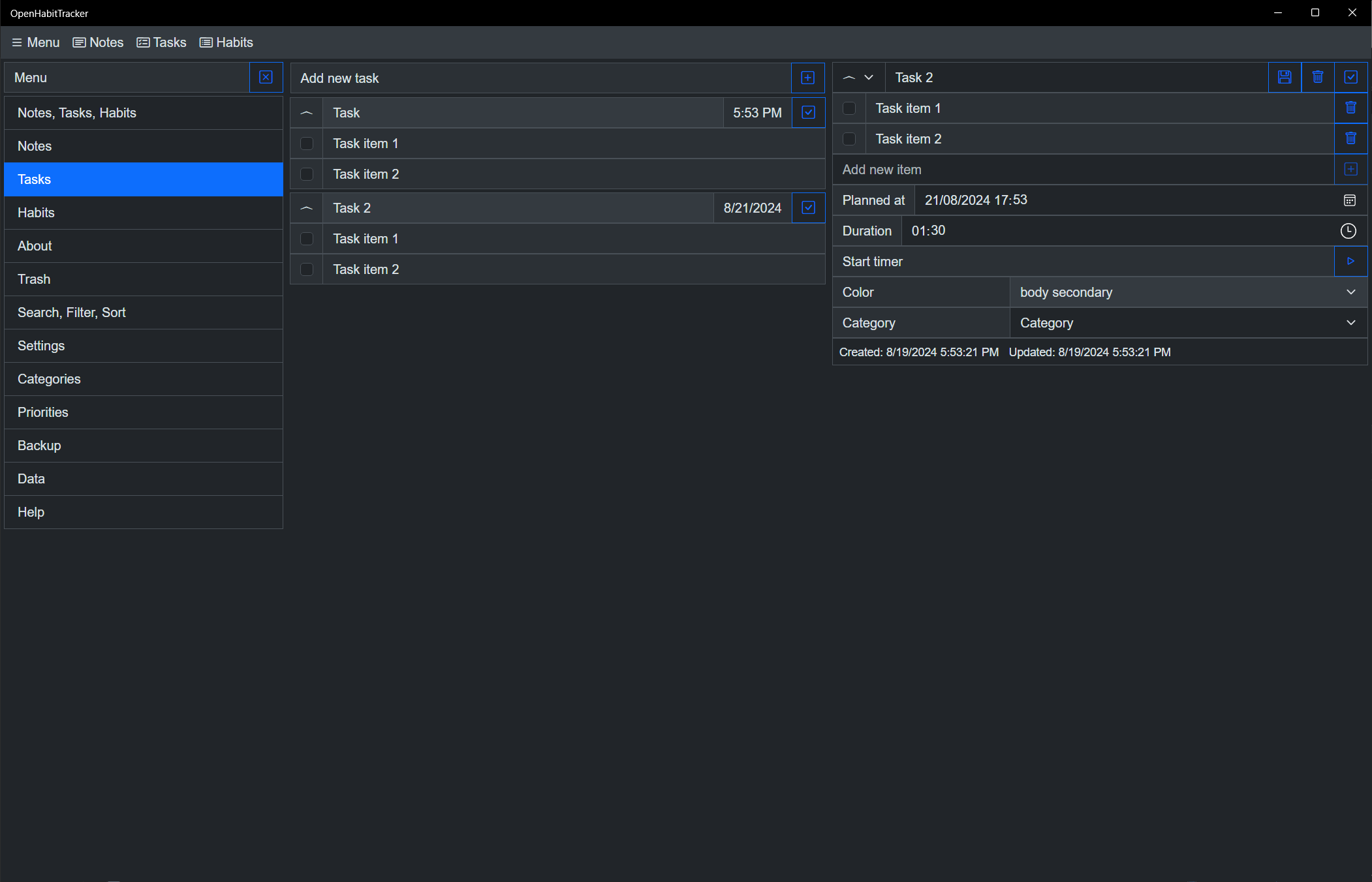Collapse the first Task item list
The image size is (1372, 882).
pyautogui.click(x=307, y=113)
